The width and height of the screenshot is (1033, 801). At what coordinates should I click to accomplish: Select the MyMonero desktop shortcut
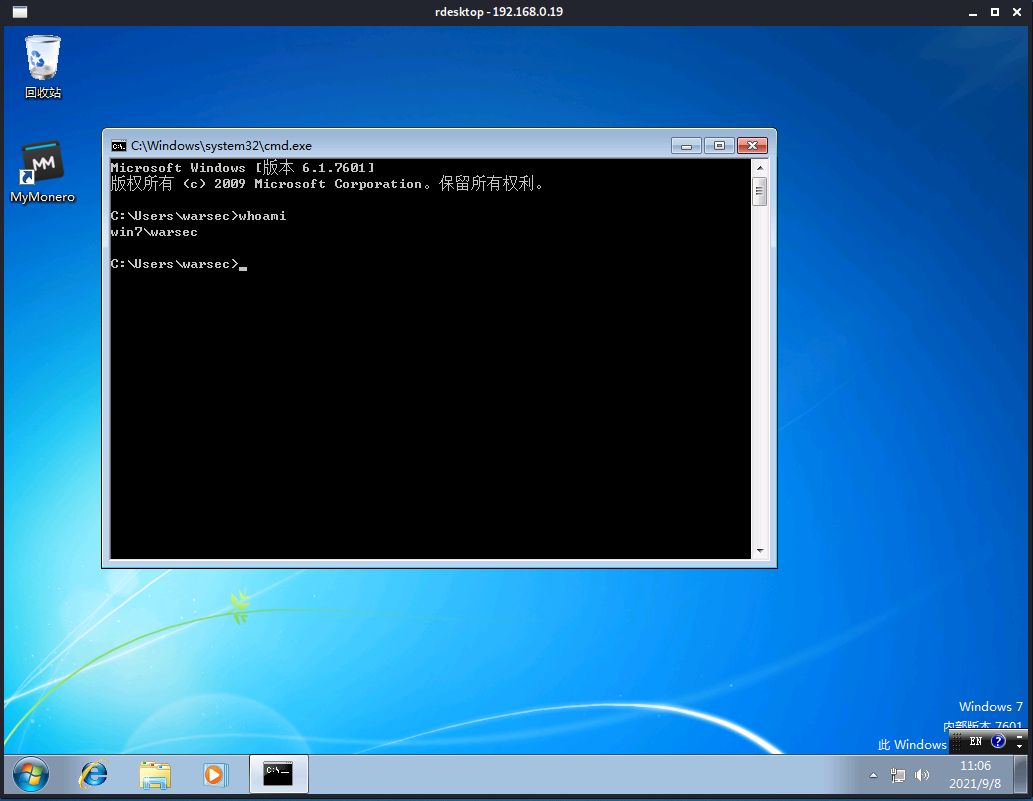(43, 171)
